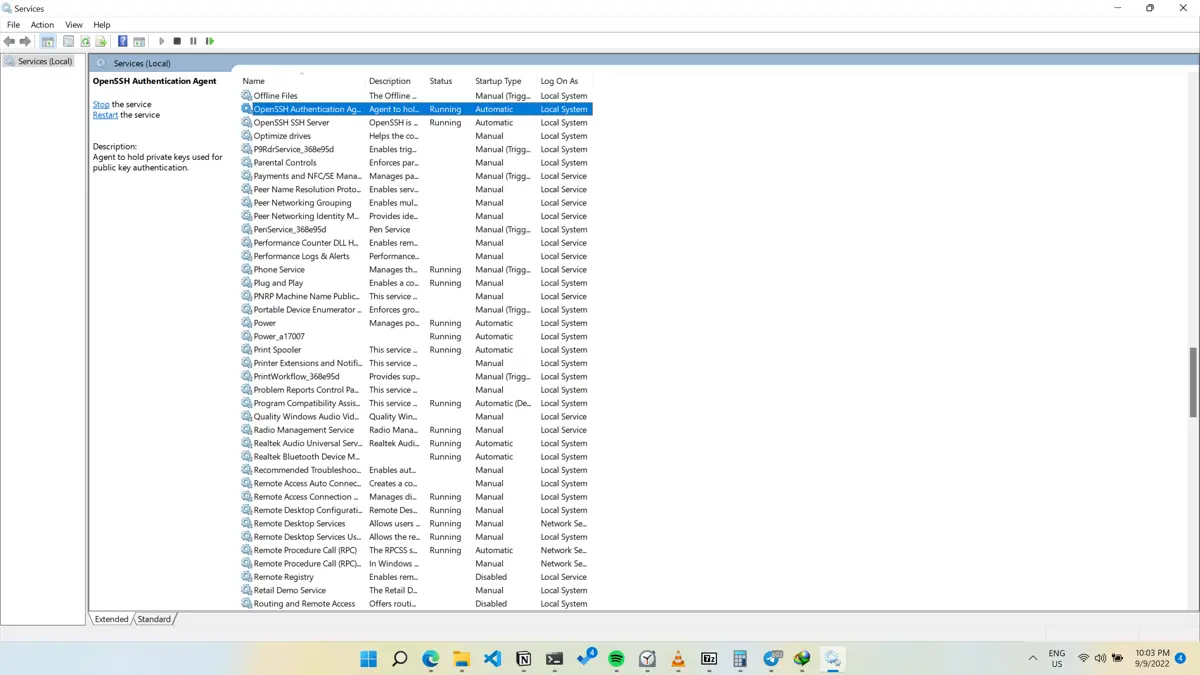Open the Terminal icon on taskbar

(x=554, y=658)
